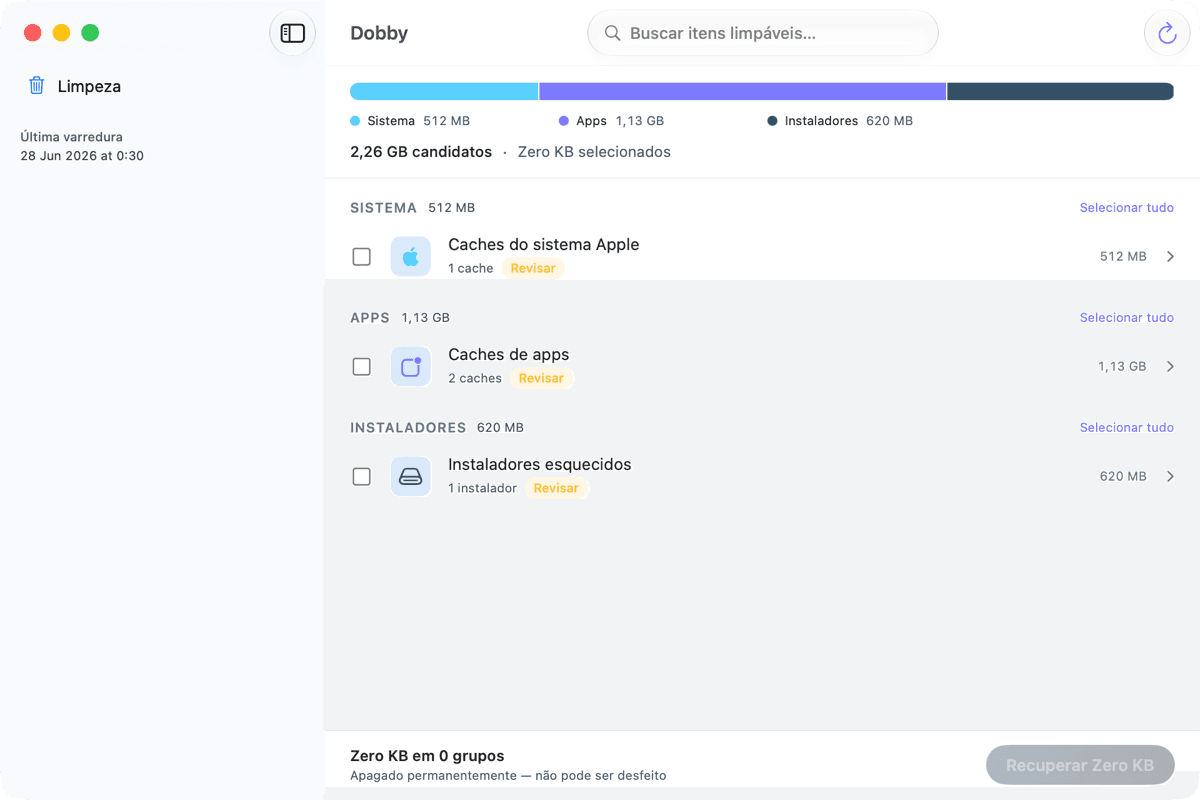Click the Recuperar Zero KB button
The image size is (1200, 800).
tap(1080, 765)
